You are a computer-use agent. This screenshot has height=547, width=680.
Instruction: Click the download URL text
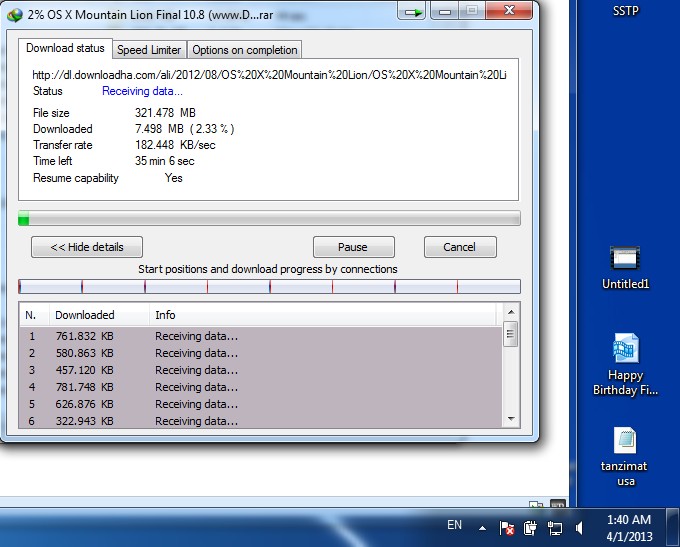pyautogui.click(x=269, y=75)
